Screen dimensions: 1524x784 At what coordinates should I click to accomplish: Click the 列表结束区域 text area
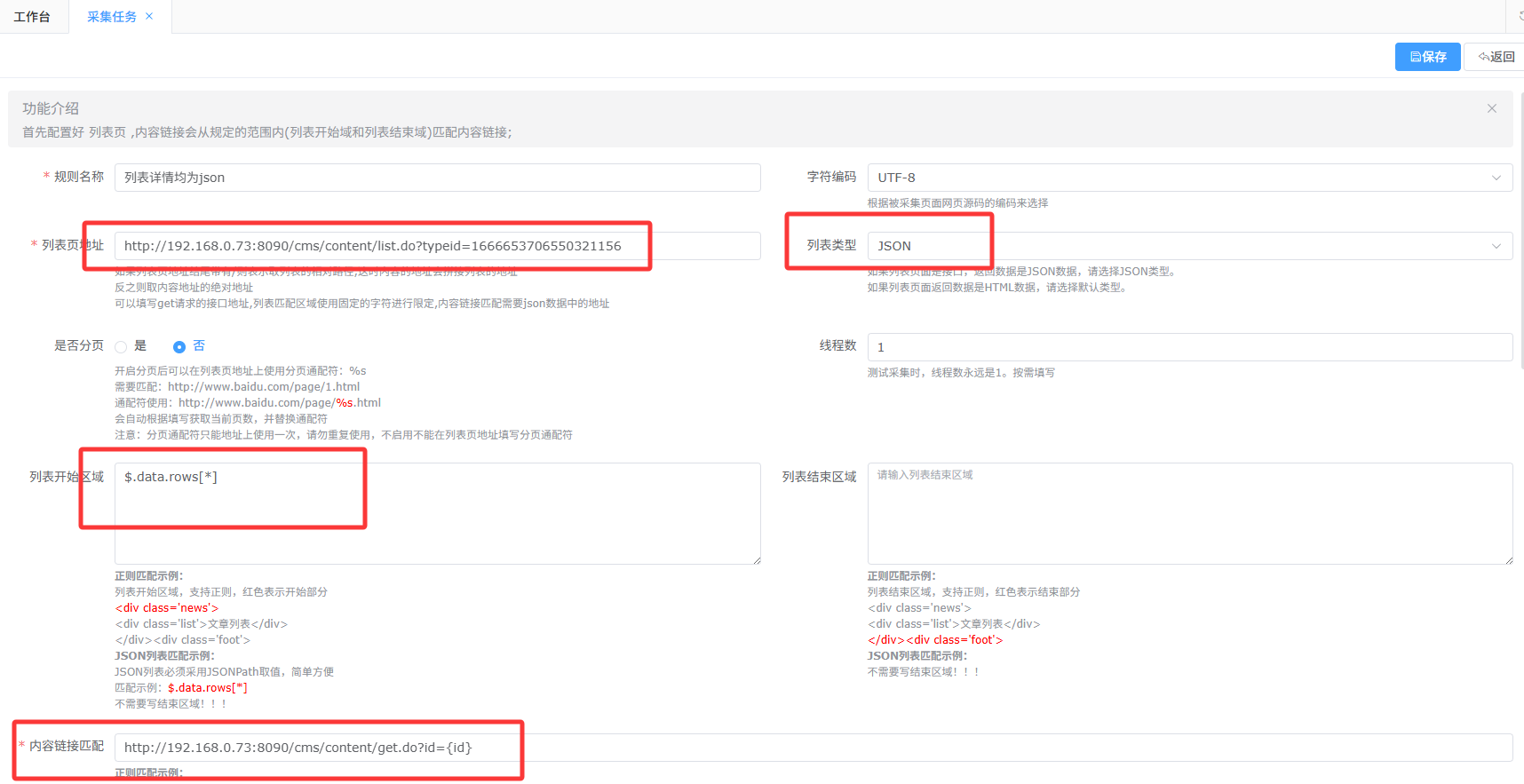tap(1189, 513)
